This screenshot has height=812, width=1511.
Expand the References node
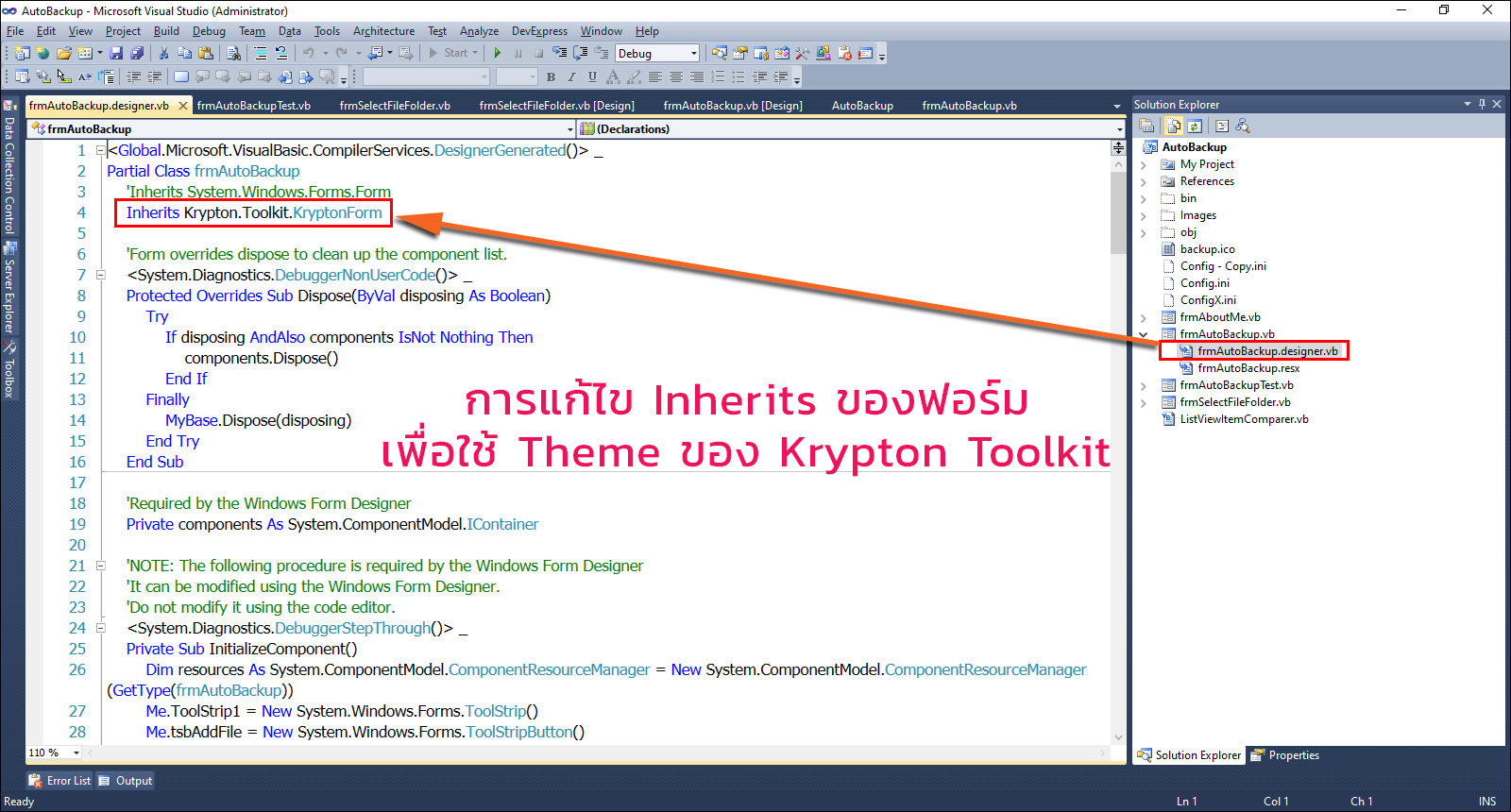click(1144, 182)
